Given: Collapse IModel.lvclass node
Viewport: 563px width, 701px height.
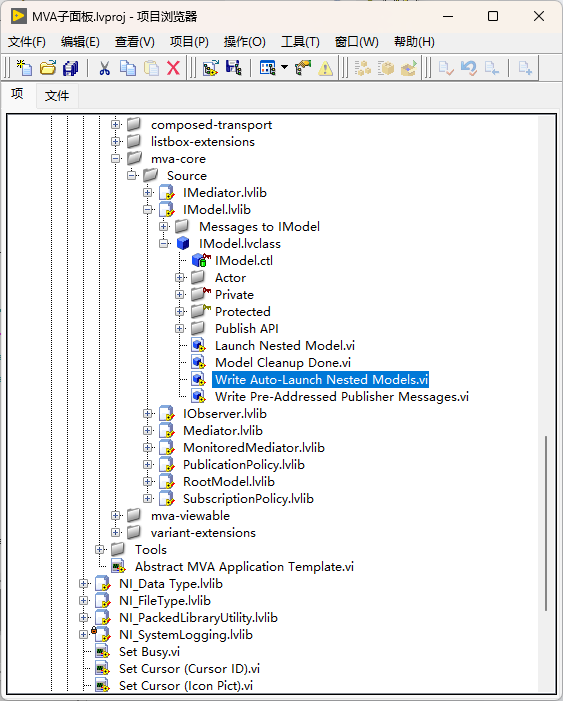Looking at the screenshot, I should [x=164, y=244].
